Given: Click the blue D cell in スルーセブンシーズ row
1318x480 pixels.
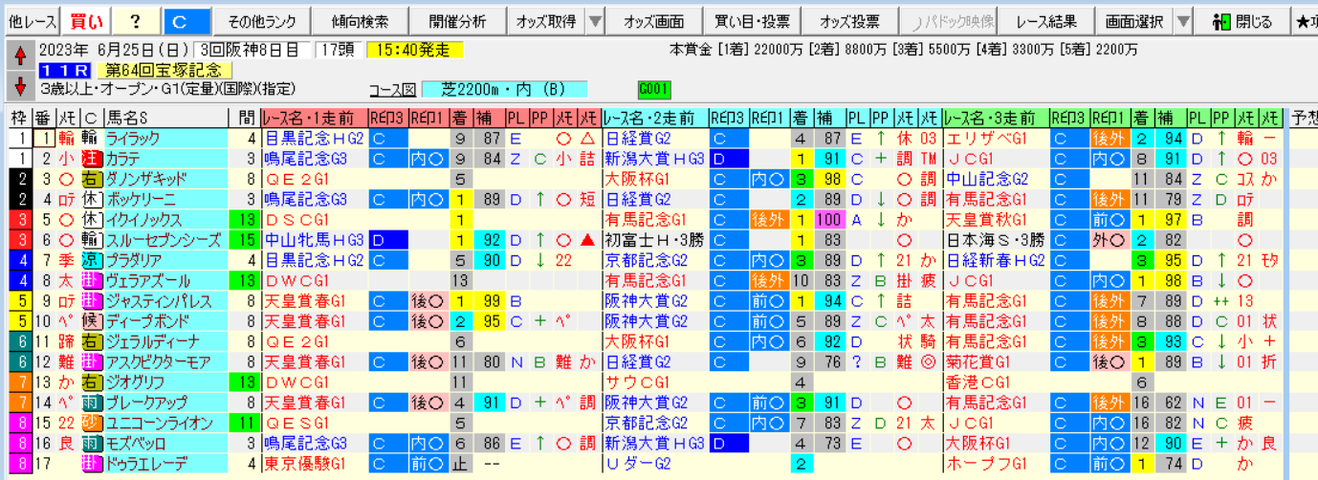Looking at the screenshot, I should pos(388,240).
